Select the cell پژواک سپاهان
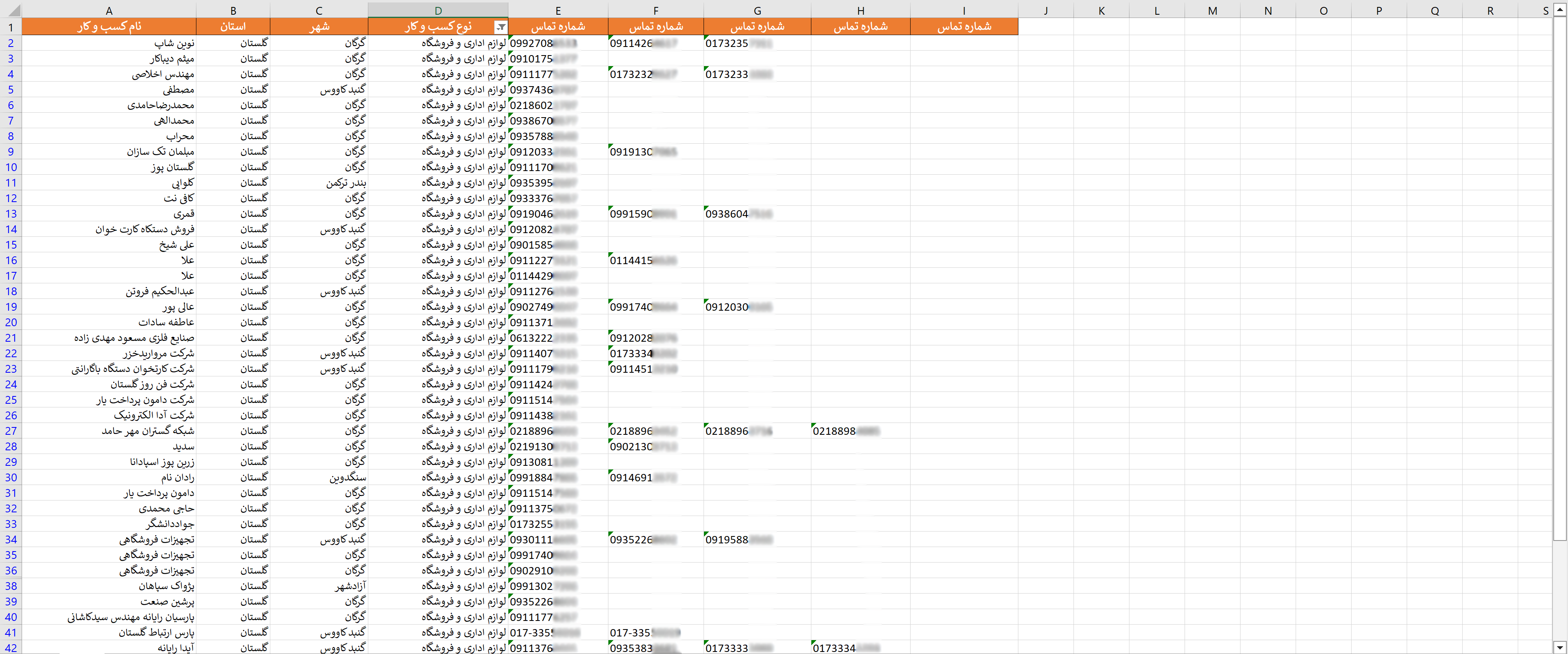The height and width of the screenshot is (654, 1568). 109,586
